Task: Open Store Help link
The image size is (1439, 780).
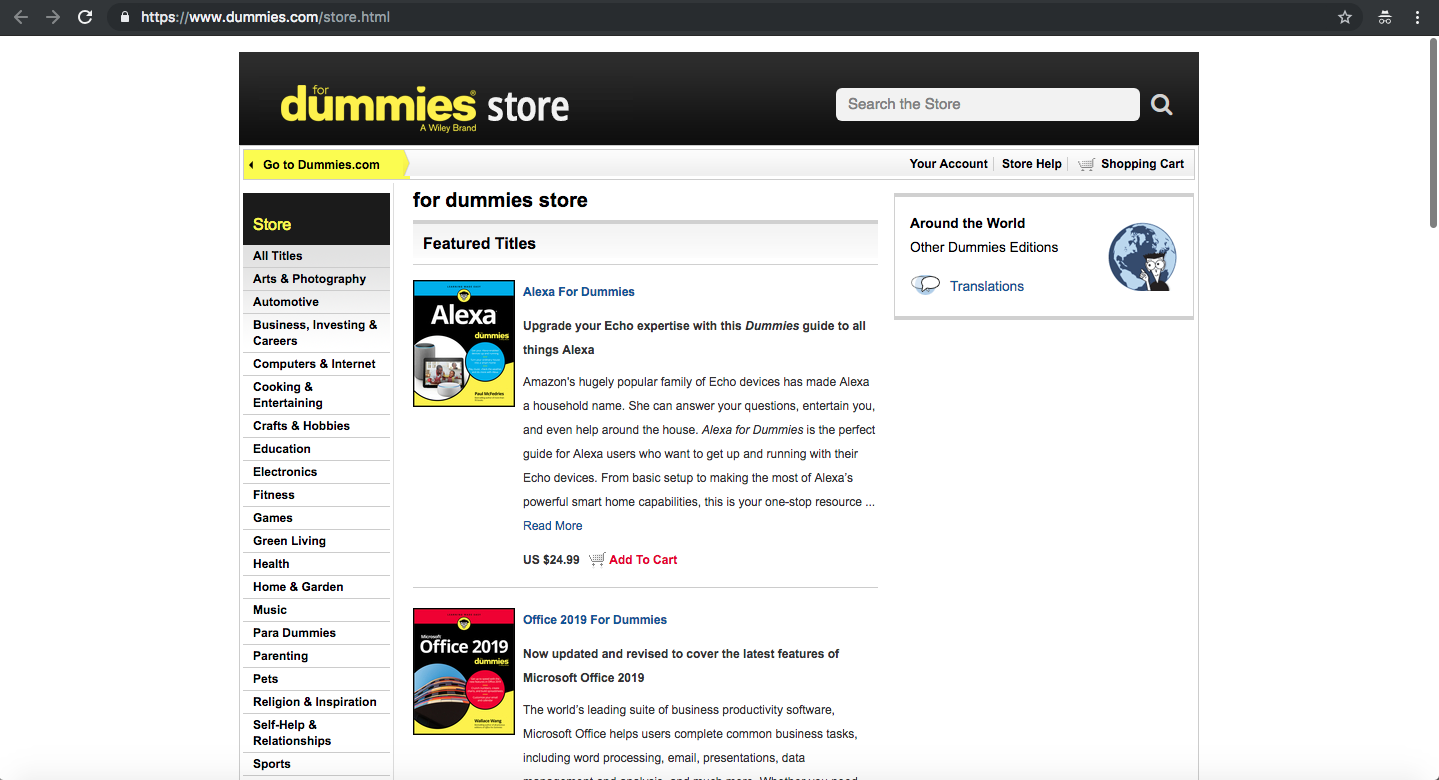Action: click(x=1032, y=164)
